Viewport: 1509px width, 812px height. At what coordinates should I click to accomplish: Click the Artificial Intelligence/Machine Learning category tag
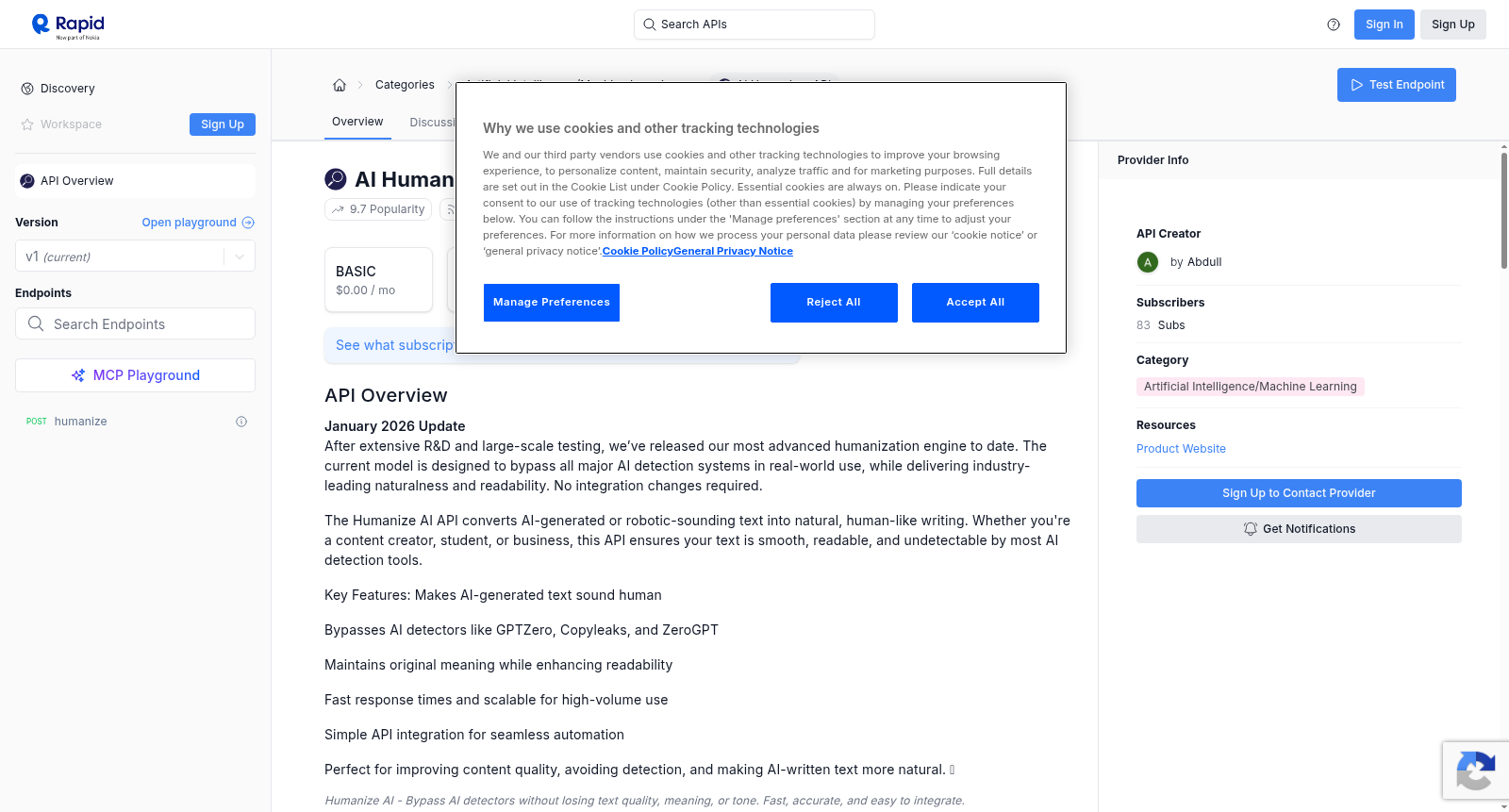point(1250,387)
